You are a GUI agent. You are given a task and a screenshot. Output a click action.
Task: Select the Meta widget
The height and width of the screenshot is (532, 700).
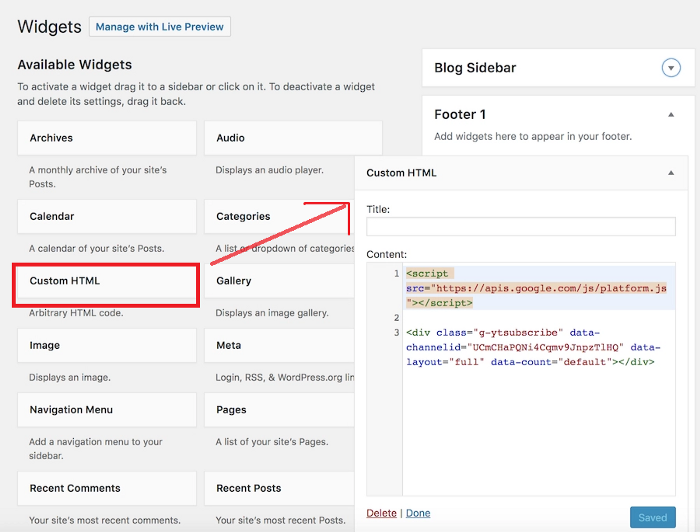click(279, 345)
